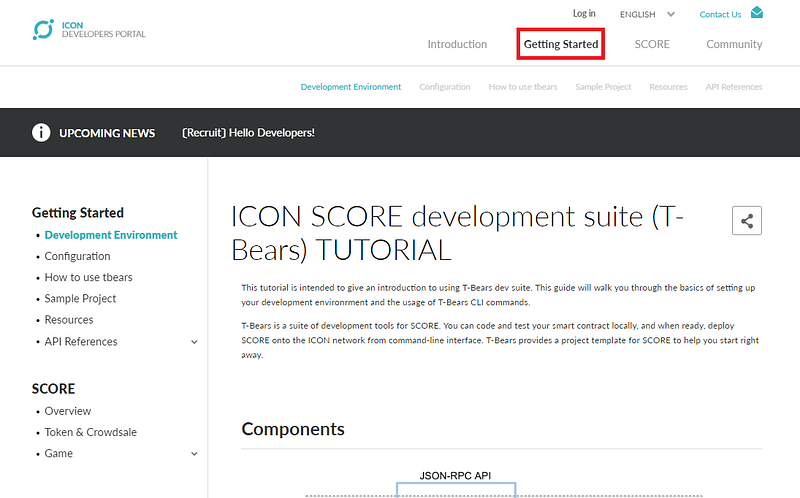Open Token & Crowdsale in sidebar
800x498 pixels.
[x=90, y=432]
